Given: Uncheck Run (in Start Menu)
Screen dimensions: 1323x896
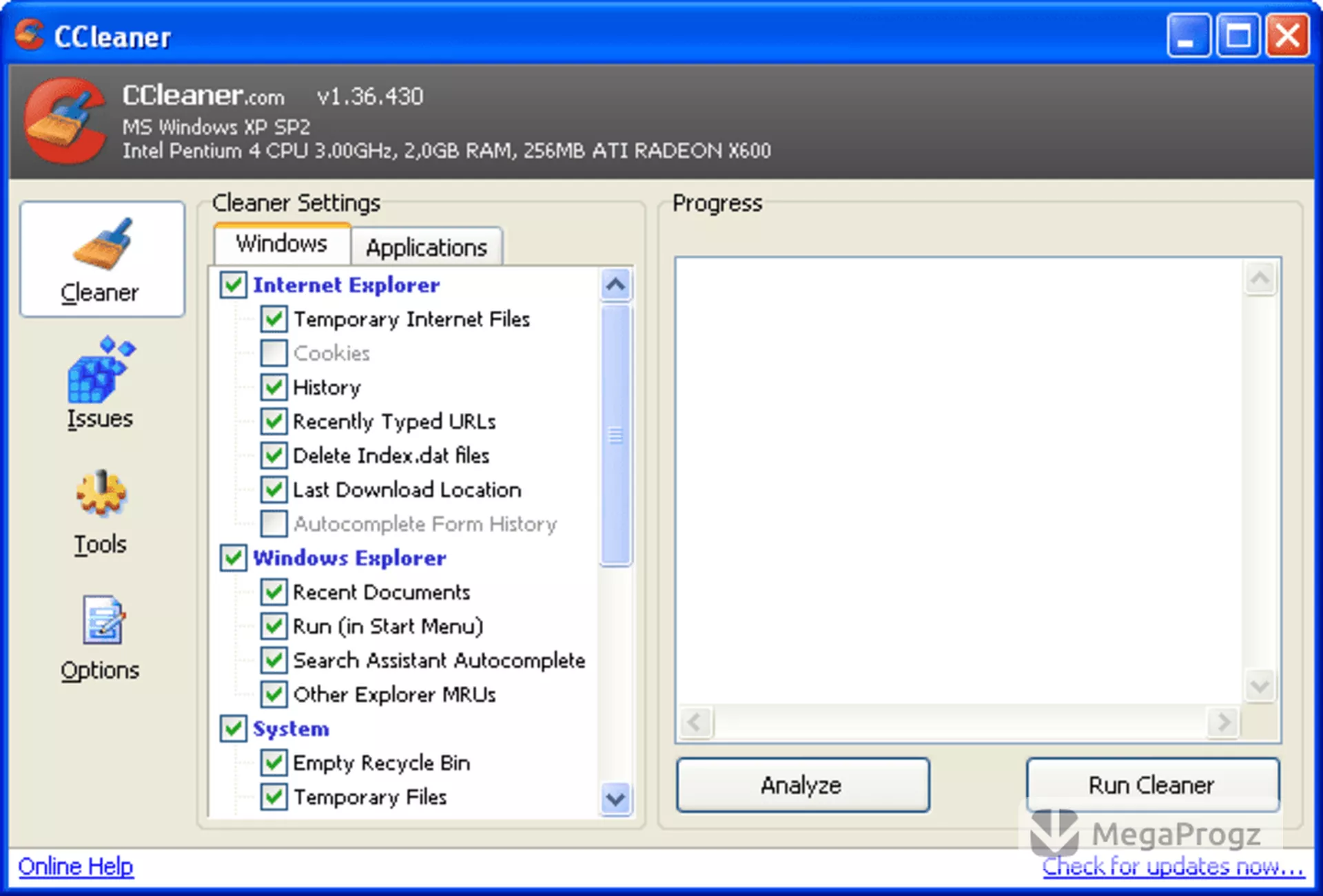Looking at the screenshot, I should pos(274,626).
